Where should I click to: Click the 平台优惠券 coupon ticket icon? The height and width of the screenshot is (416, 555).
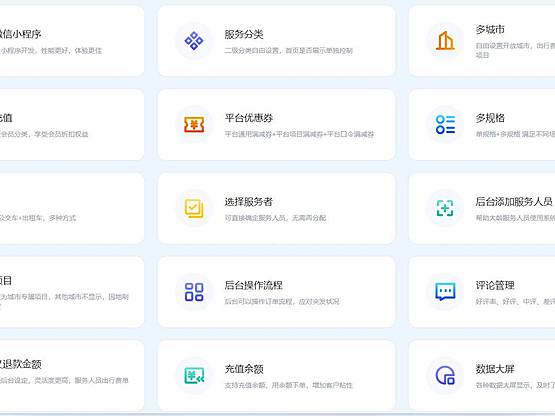(194, 125)
